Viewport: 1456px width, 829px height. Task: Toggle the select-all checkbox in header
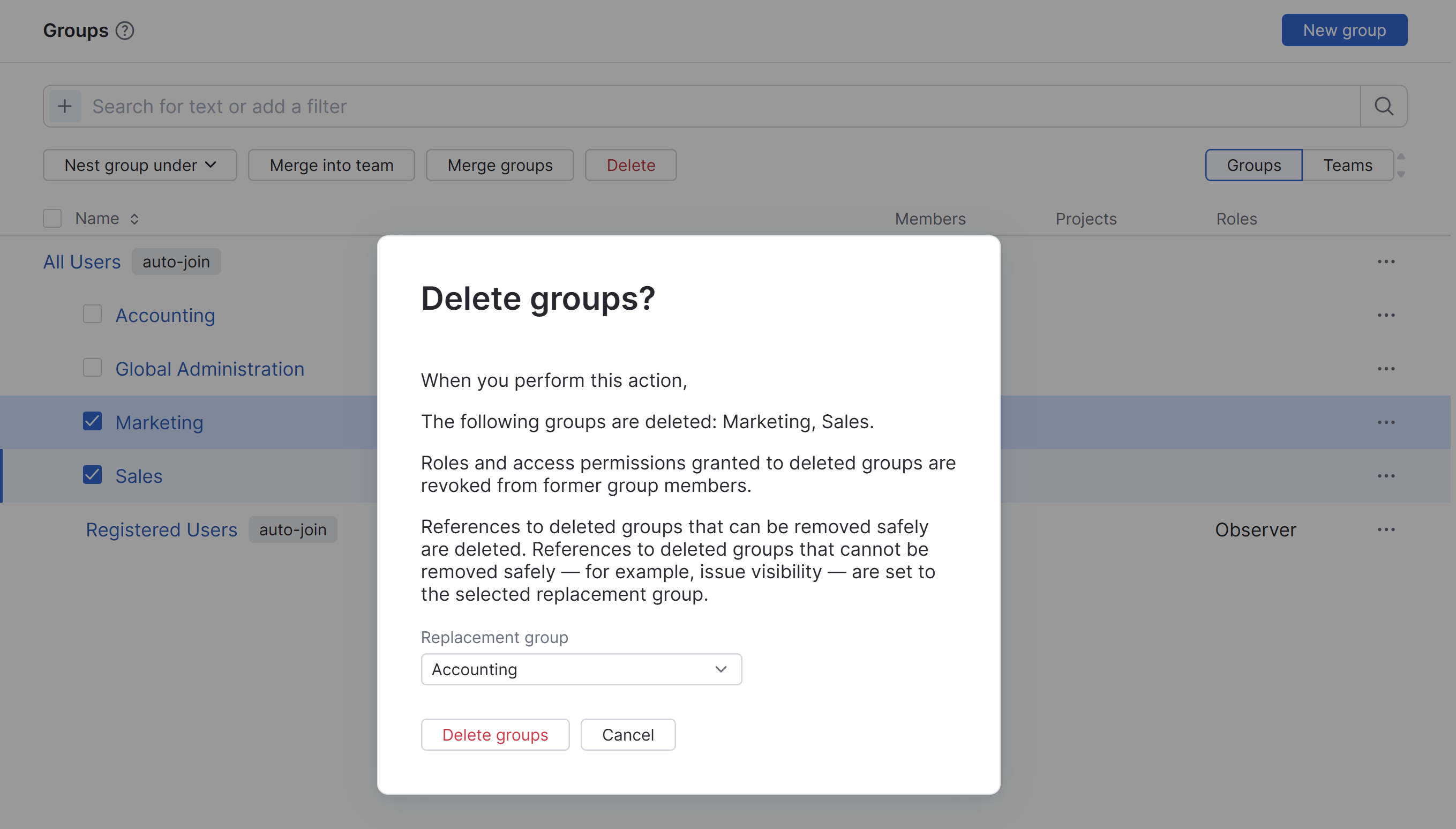pyautogui.click(x=52, y=219)
